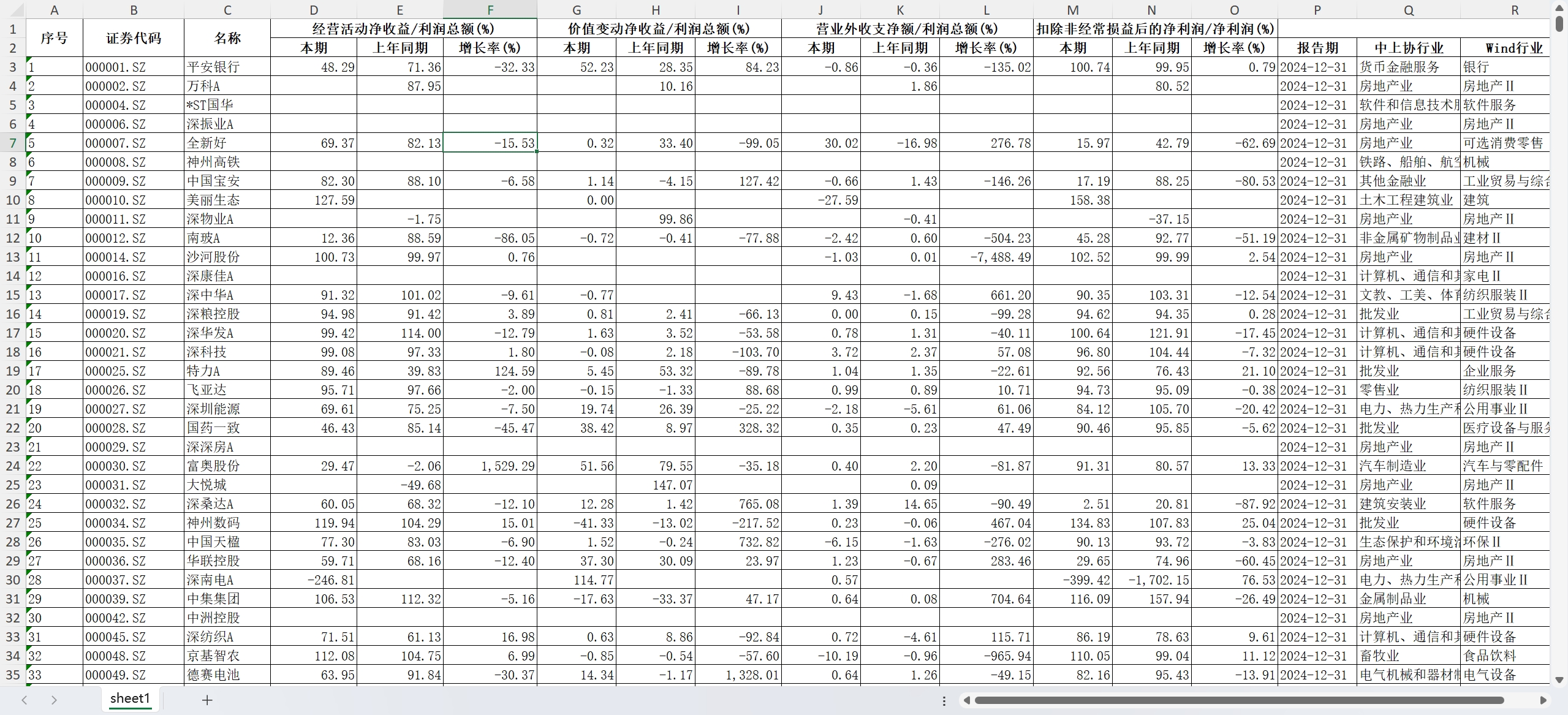Select row 7 header

[12, 143]
